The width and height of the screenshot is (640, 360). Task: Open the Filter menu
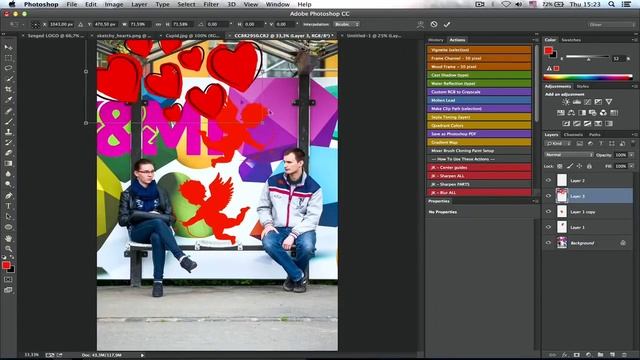point(211,4)
